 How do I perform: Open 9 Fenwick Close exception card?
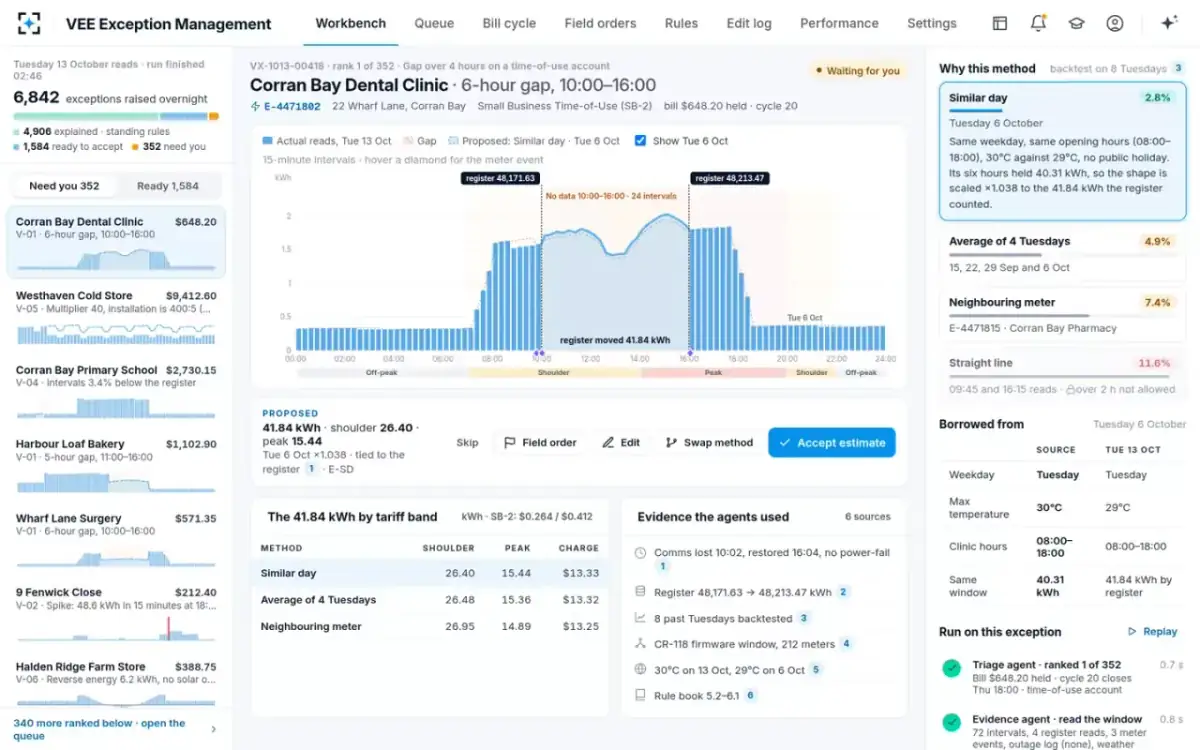tap(116, 613)
